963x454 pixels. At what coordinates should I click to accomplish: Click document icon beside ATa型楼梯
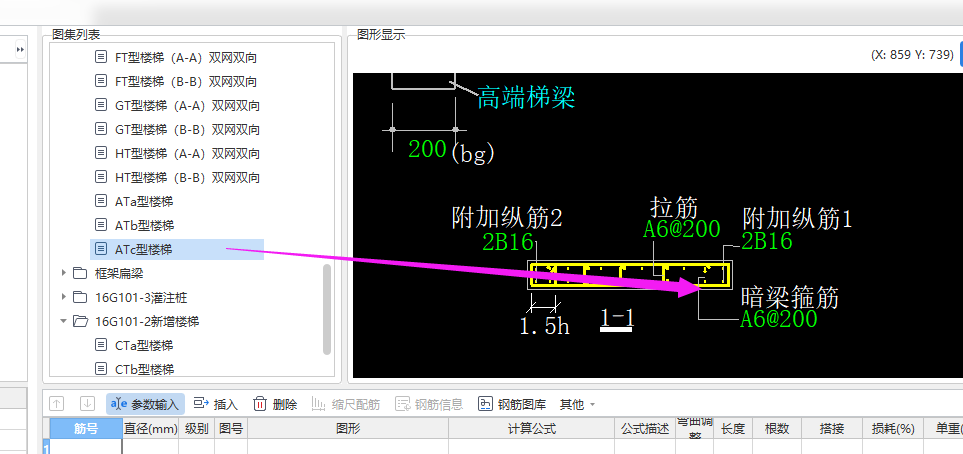click(100, 201)
